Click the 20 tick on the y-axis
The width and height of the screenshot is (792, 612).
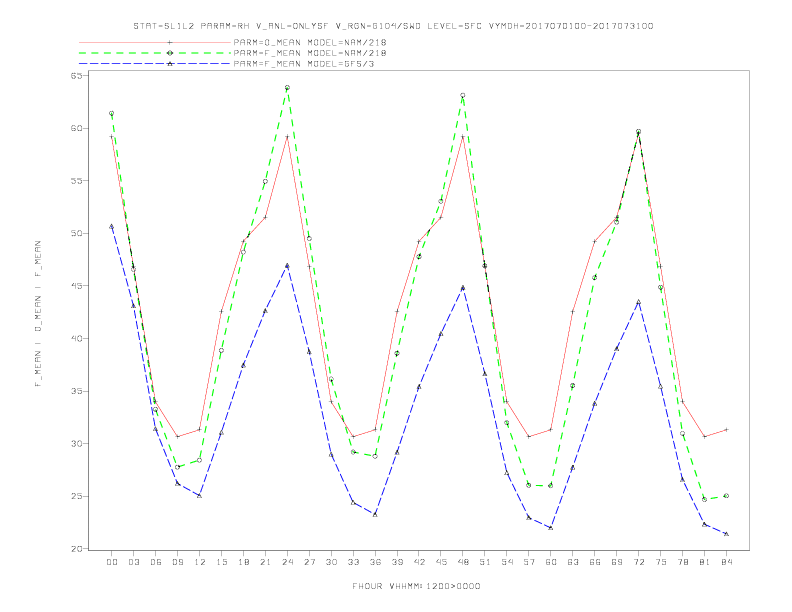77,549
